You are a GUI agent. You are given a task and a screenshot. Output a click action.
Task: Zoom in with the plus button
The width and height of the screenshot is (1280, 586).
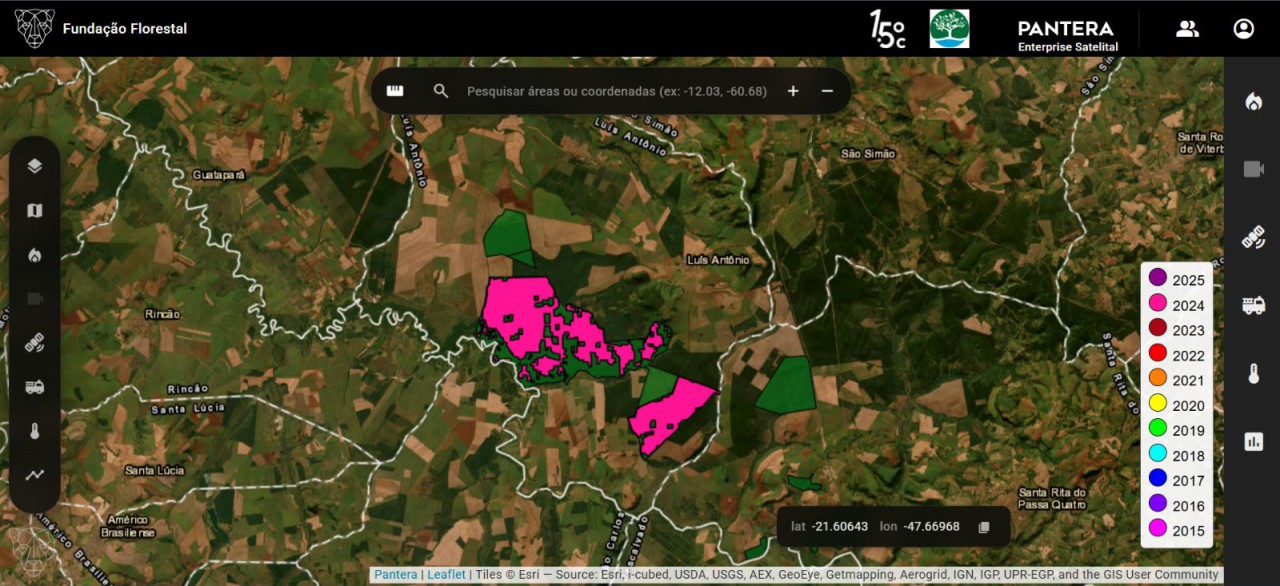coord(793,91)
